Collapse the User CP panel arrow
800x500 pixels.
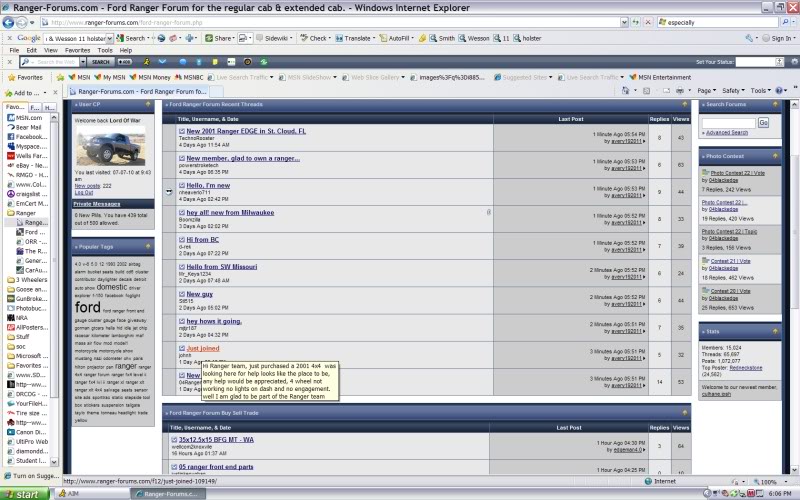click(148, 104)
